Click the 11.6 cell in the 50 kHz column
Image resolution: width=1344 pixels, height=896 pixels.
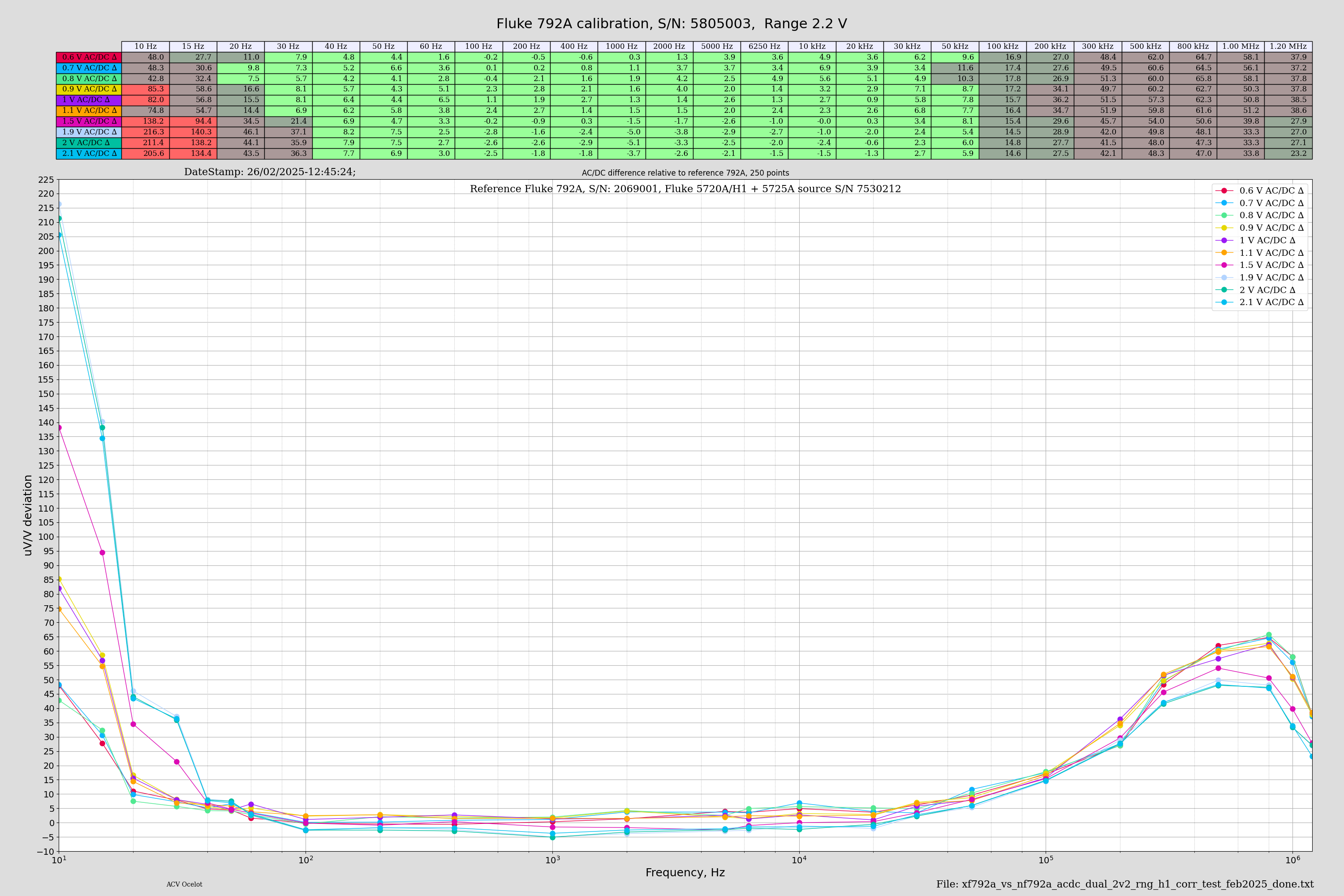[955, 68]
